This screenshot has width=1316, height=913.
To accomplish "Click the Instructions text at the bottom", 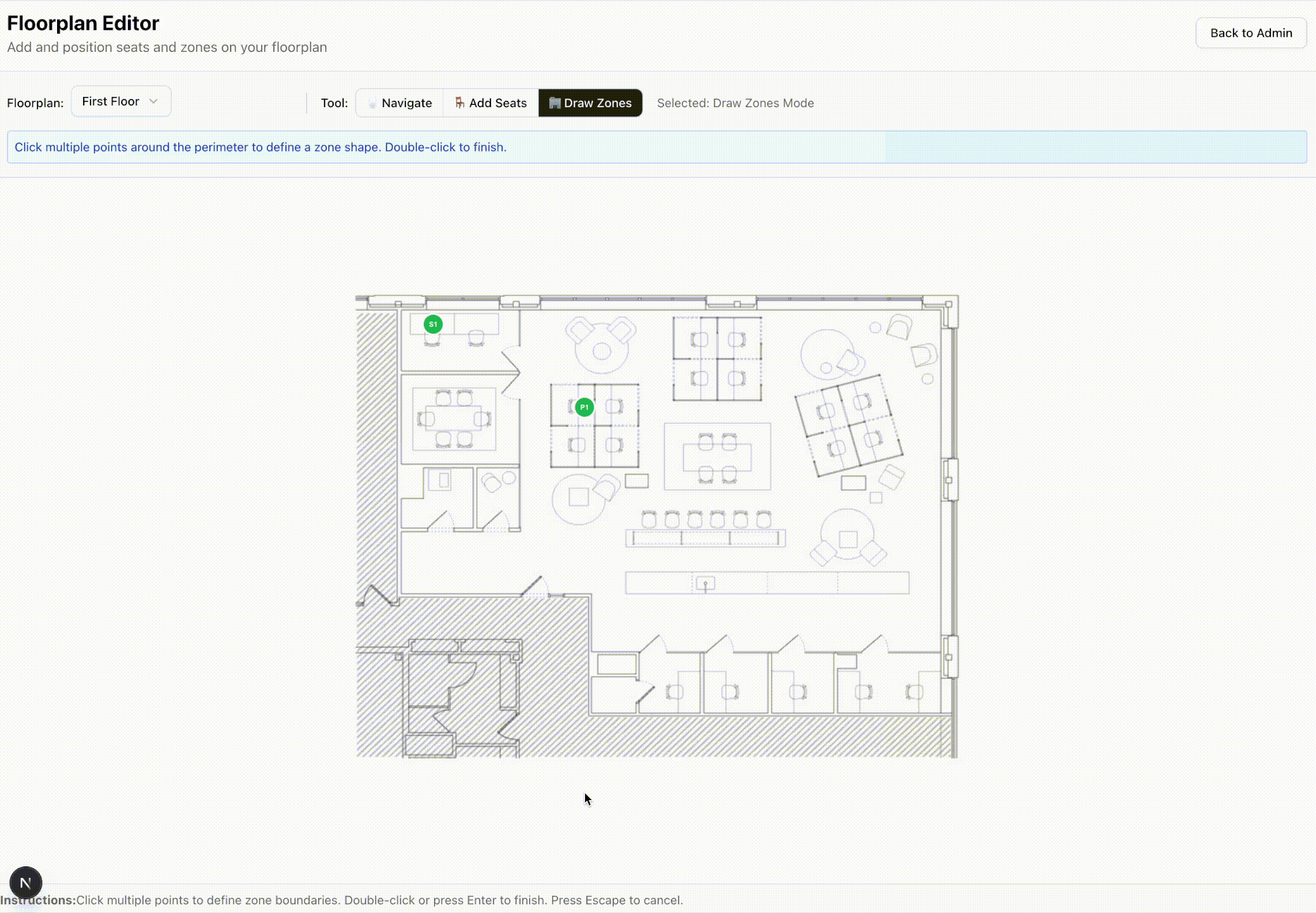I will (341, 900).
